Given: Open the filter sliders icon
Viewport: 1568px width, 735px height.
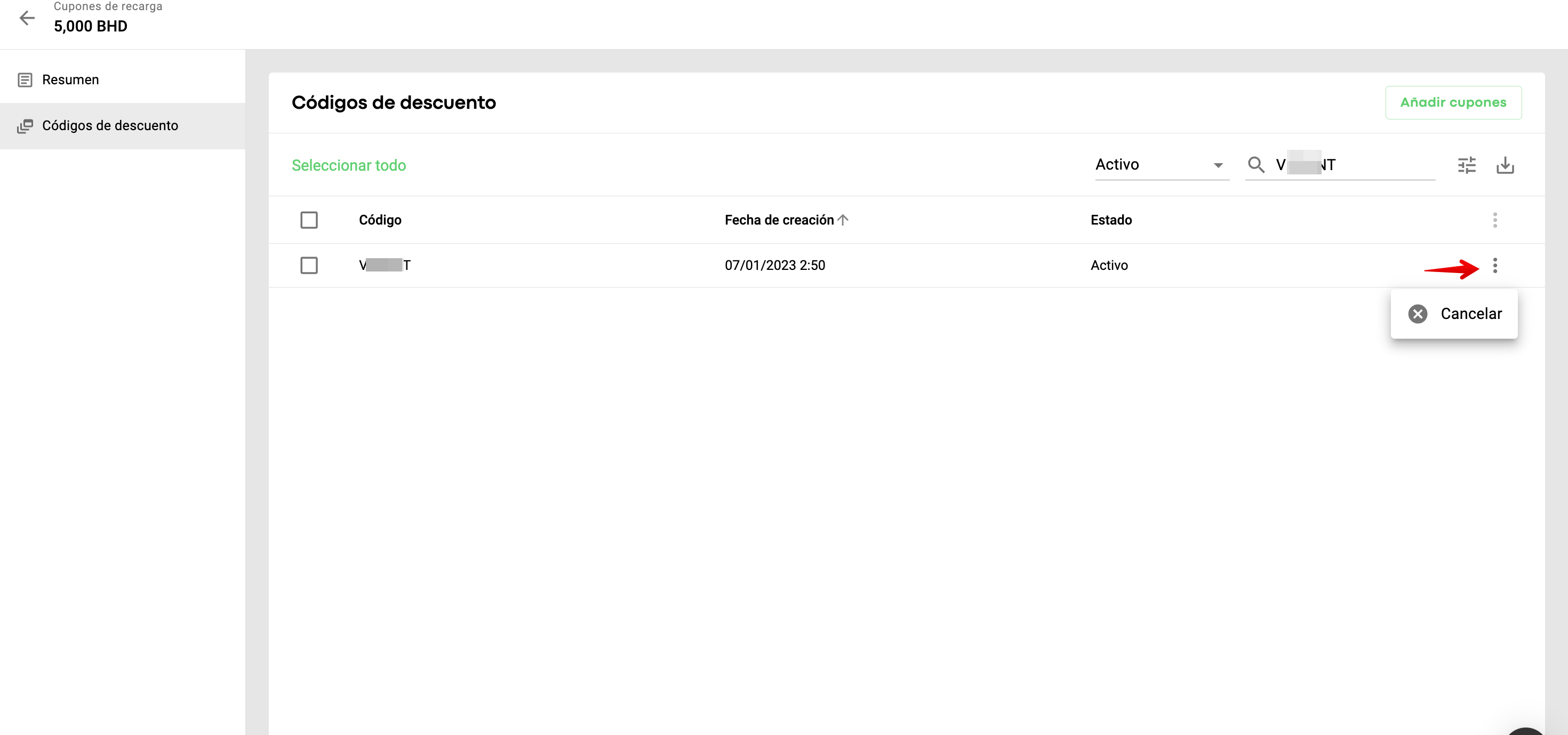Looking at the screenshot, I should coord(1466,165).
